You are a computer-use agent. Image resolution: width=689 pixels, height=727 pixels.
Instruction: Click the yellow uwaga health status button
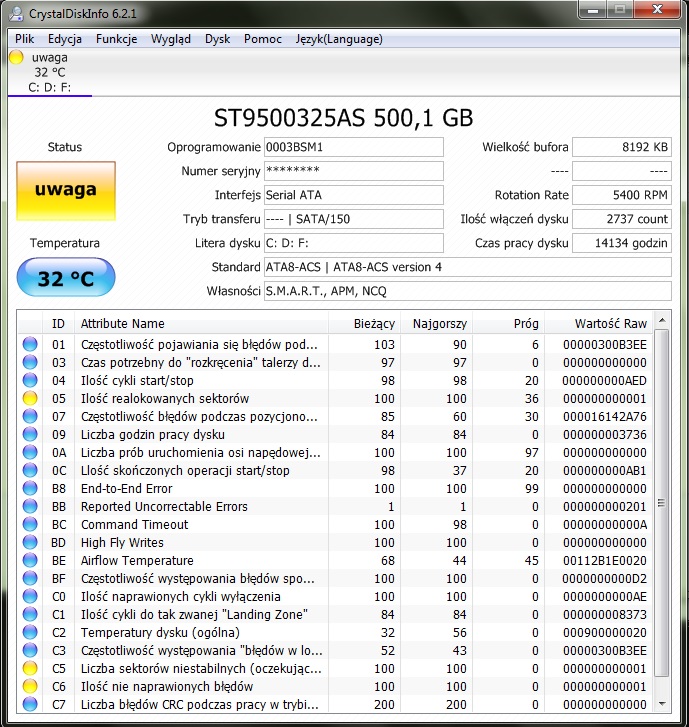point(66,191)
